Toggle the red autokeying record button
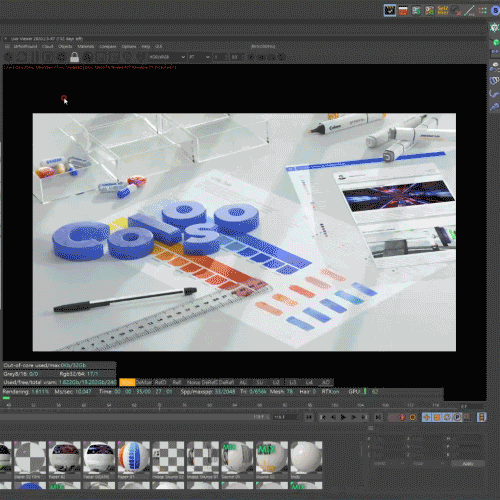This screenshot has width=500, height=500. coord(402,417)
